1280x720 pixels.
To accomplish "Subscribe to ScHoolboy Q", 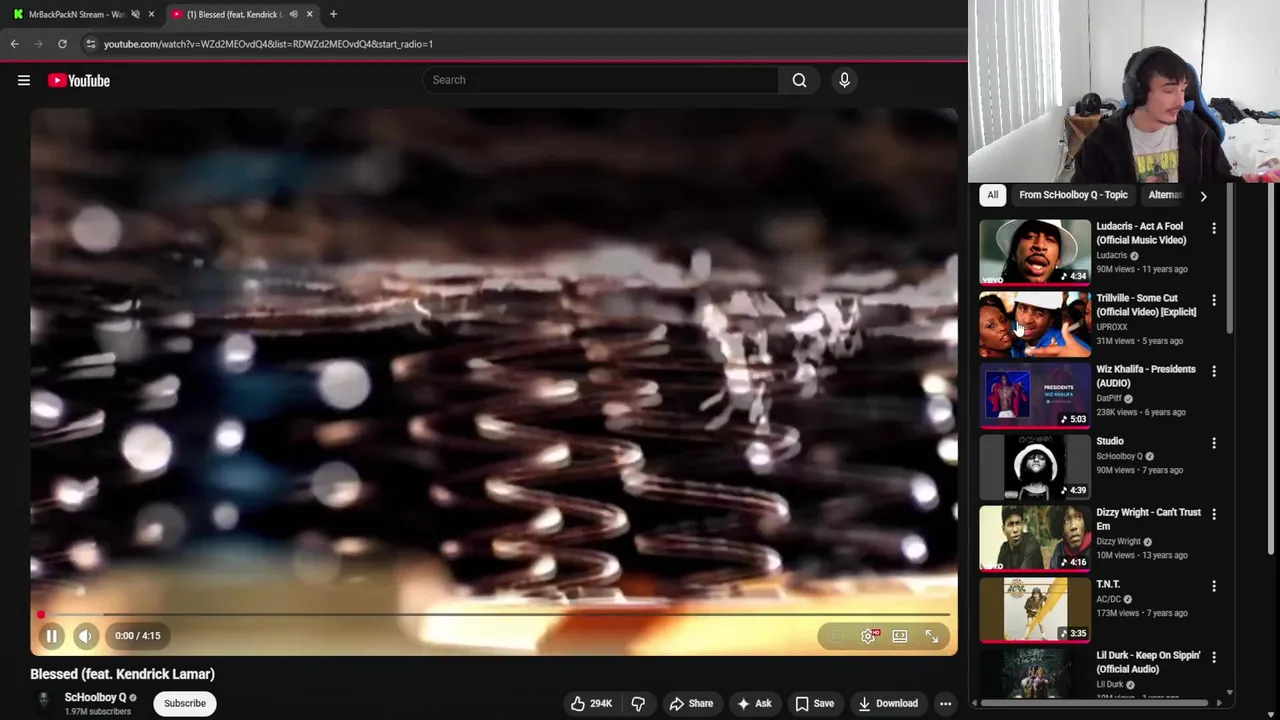I will point(185,703).
